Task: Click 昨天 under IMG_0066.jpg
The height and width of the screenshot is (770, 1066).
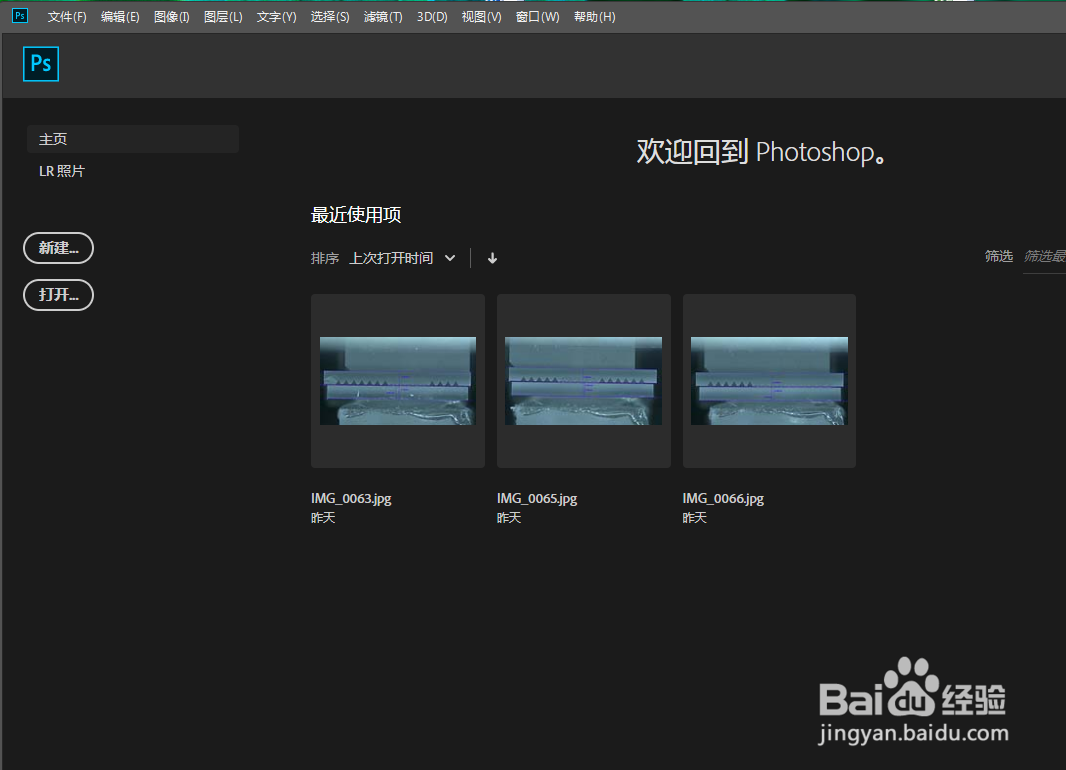Action: 695,518
